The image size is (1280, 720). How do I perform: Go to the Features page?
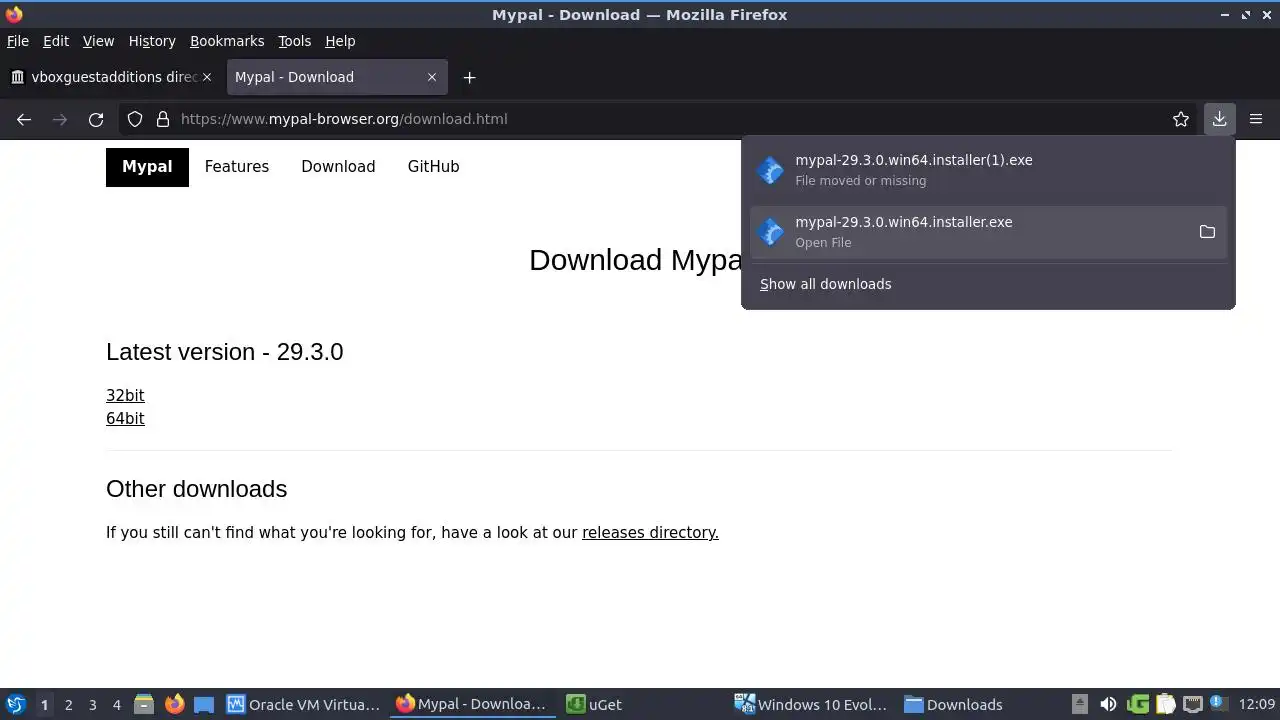(237, 167)
